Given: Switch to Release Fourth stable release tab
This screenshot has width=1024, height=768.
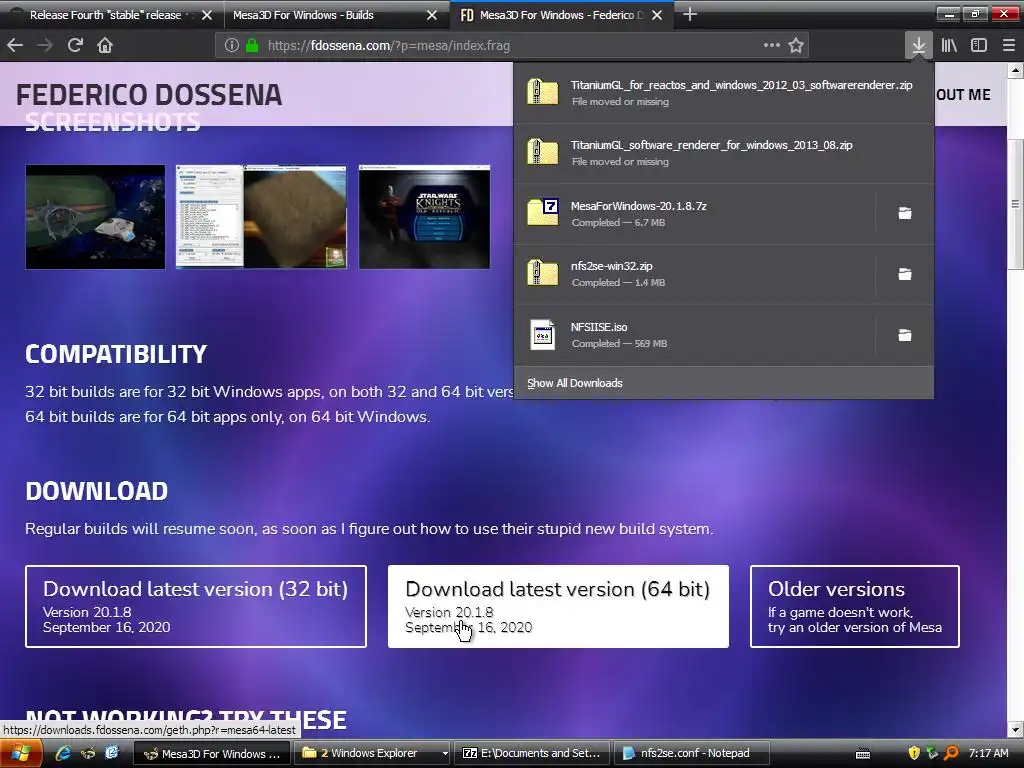Looking at the screenshot, I should (x=104, y=15).
